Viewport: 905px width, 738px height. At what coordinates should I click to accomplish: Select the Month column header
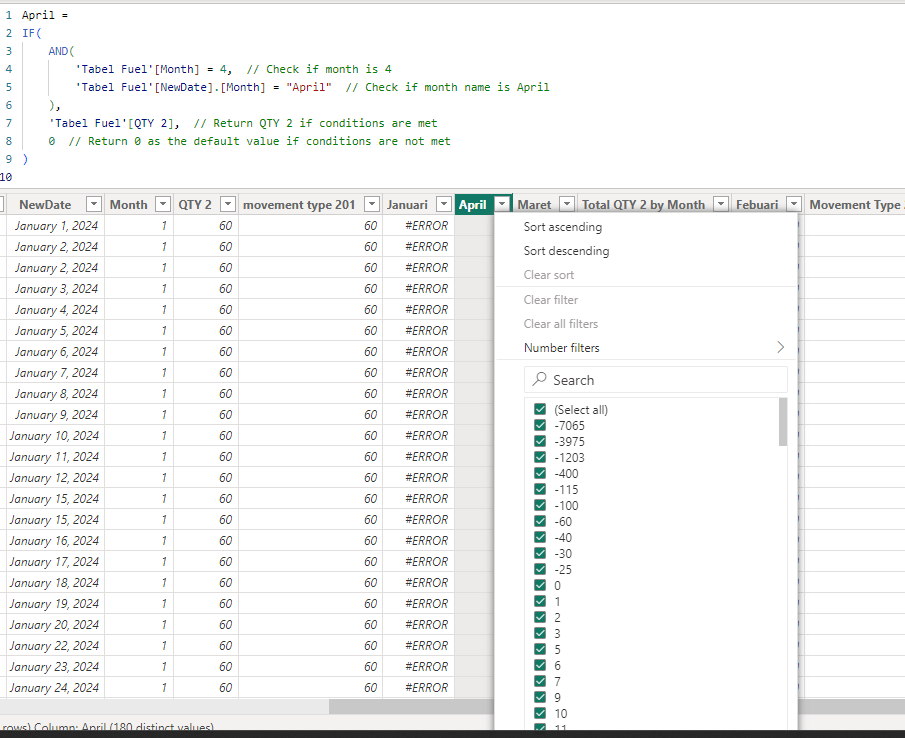point(129,205)
